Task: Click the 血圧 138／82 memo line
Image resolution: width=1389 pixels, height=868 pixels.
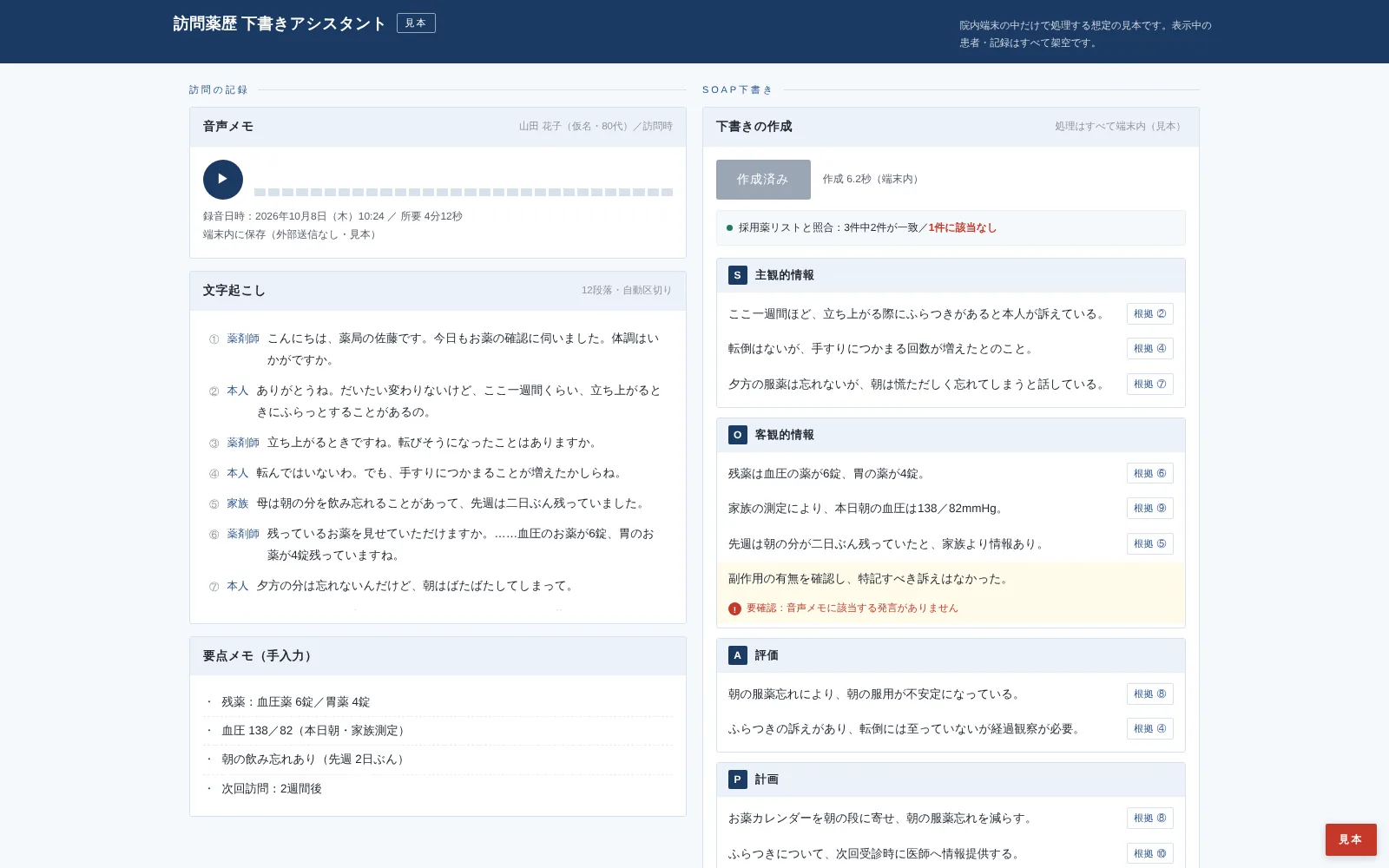Action: [x=438, y=730]
